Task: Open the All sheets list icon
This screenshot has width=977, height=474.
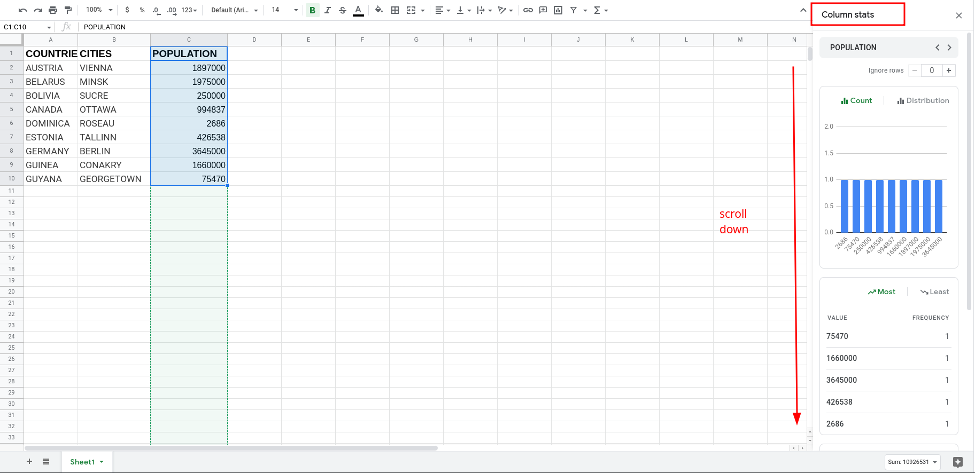Action: [46, 462]
